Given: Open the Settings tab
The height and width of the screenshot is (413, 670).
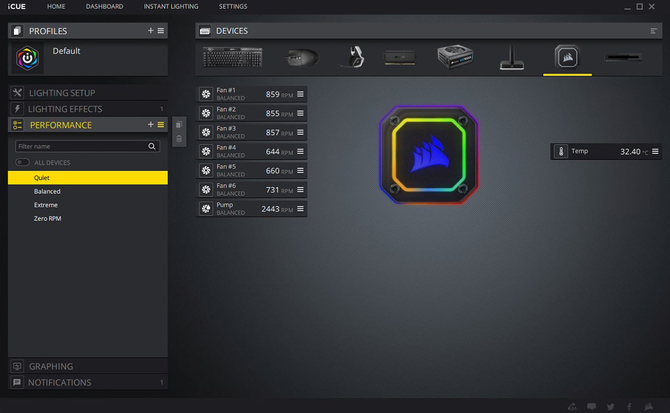Looking at the screenshot, I should (x=233, y=6).
